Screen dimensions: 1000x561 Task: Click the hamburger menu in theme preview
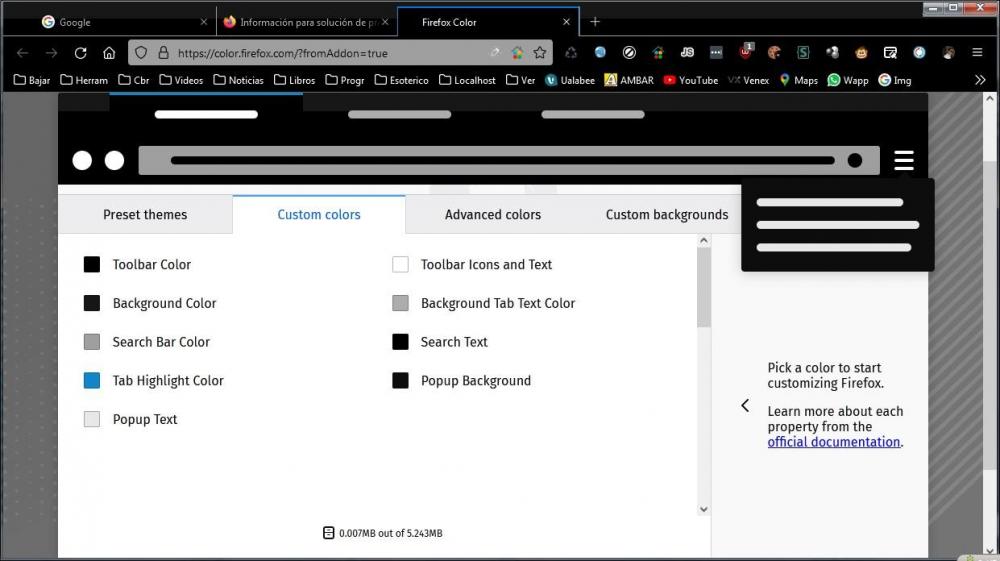point(903,160)
